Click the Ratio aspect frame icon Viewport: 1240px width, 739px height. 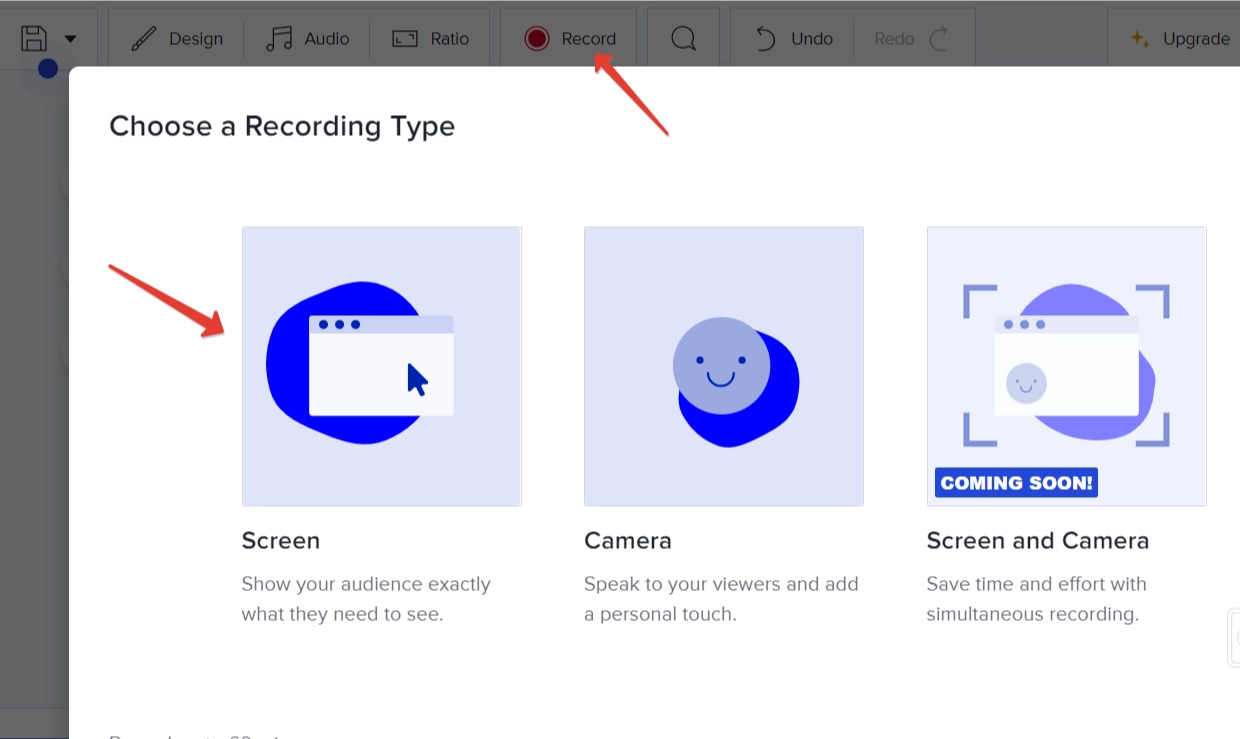405,39
